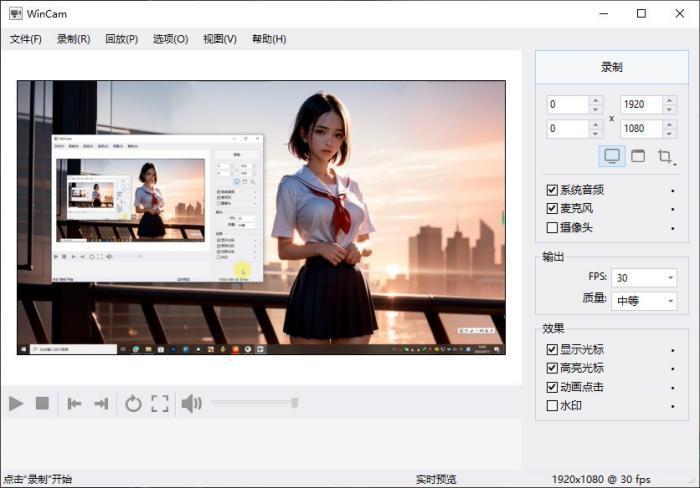Uncheck the 系统音频 checkbox

[553, 190]
